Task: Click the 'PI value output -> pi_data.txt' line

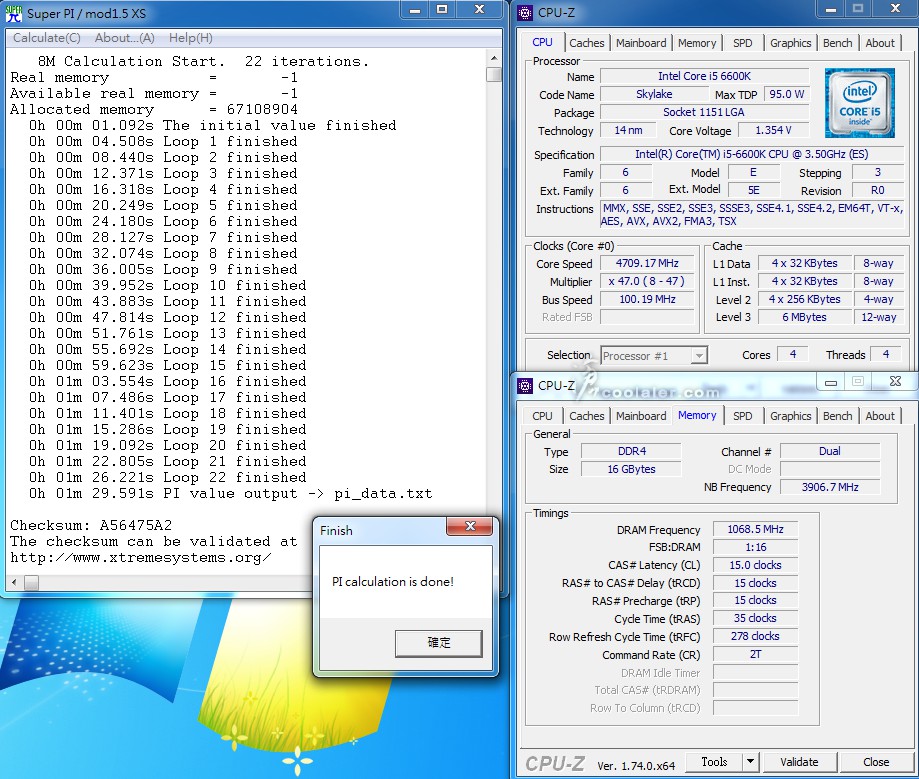Action: point(298,494)
